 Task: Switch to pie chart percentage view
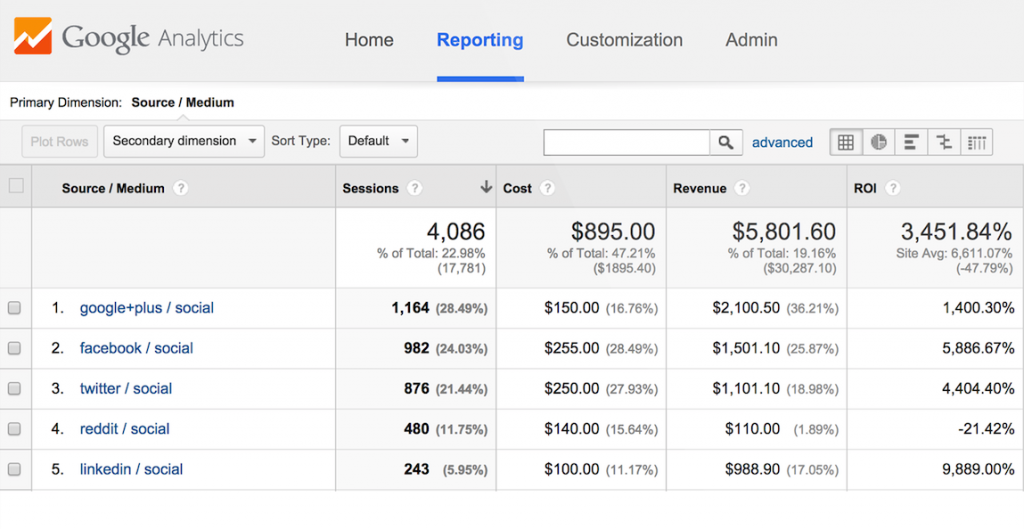878,142
